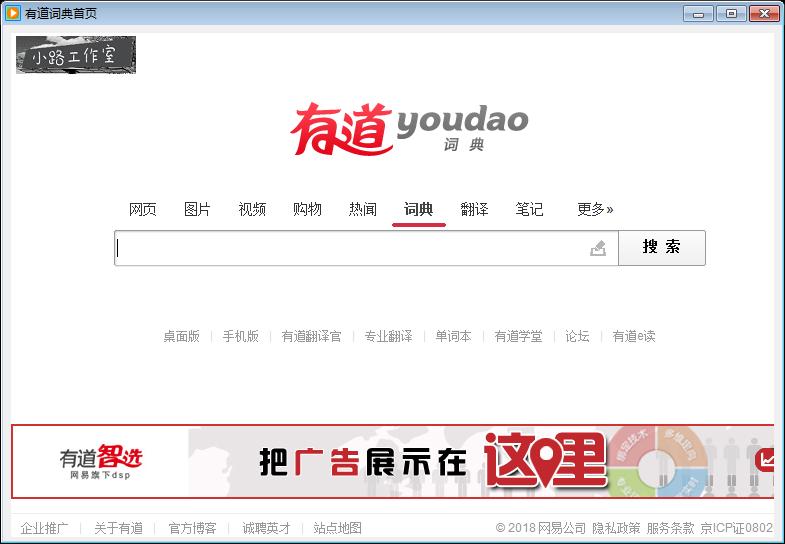The height and width of the screenshot is (544, 785).
Task: Maximize the 有道词典首页 window
Action: click(x=731, y=14)
